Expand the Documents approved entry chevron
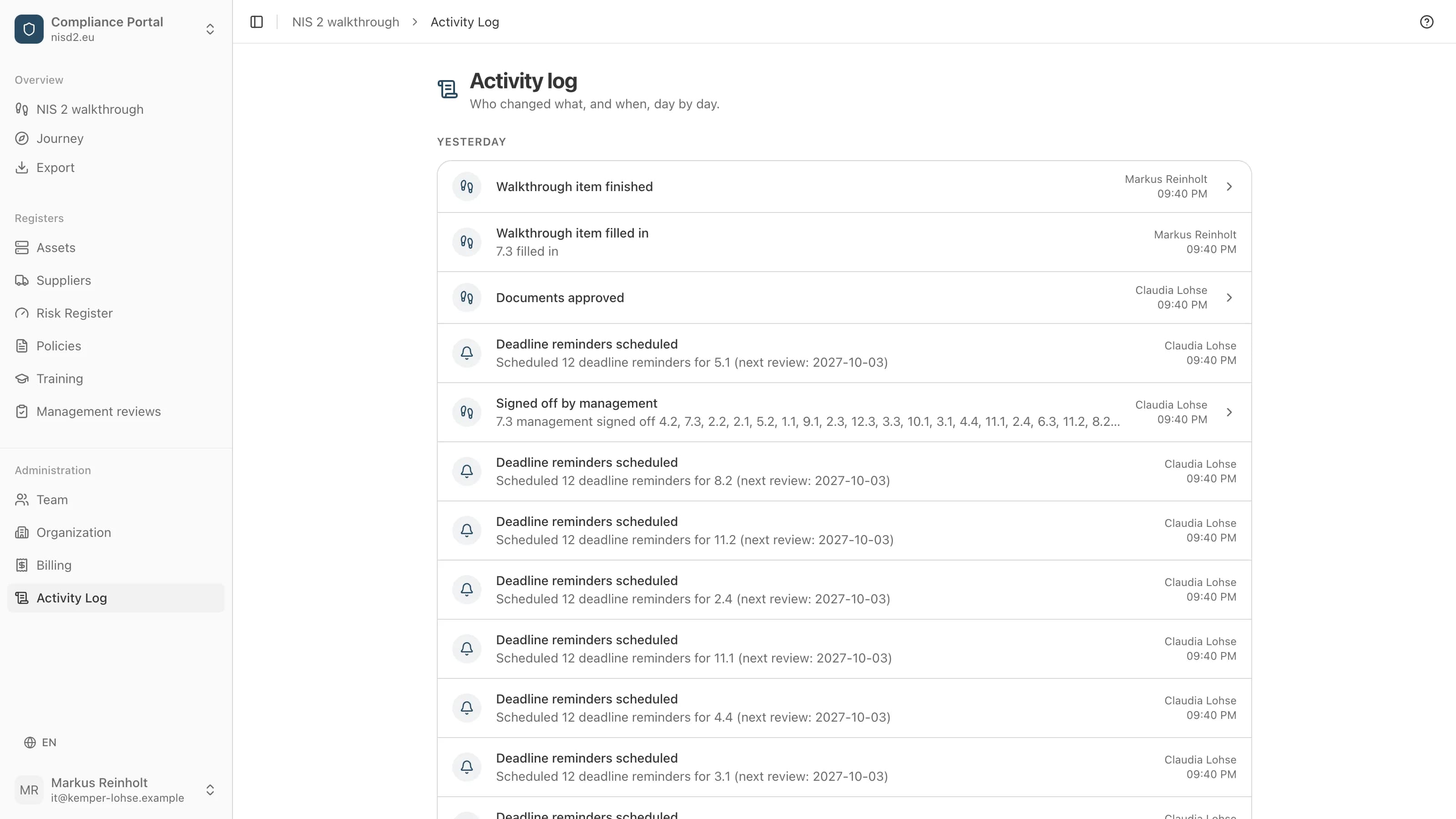Viewport: 1456px width, 819px height. (1229, 297)
